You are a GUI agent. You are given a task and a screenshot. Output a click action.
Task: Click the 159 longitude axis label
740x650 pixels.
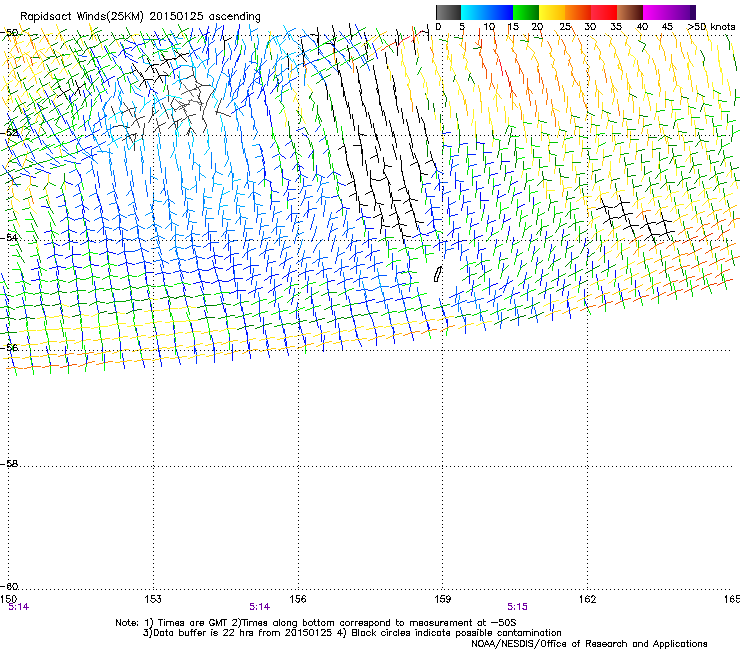coord(442,599)
